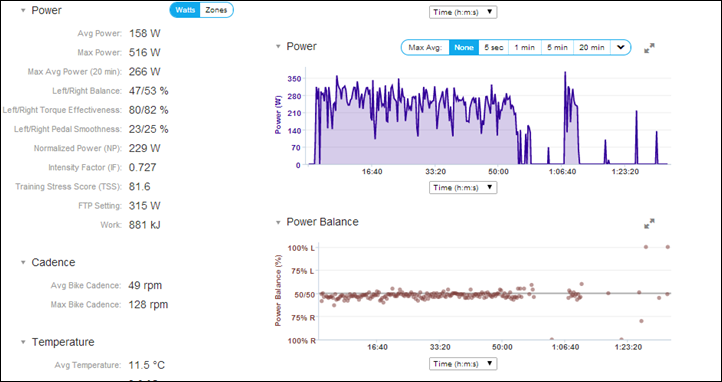Click Avg Temperature 11.5 °C value
This screenshot has height=382, width=722.
tap(146, 365)
